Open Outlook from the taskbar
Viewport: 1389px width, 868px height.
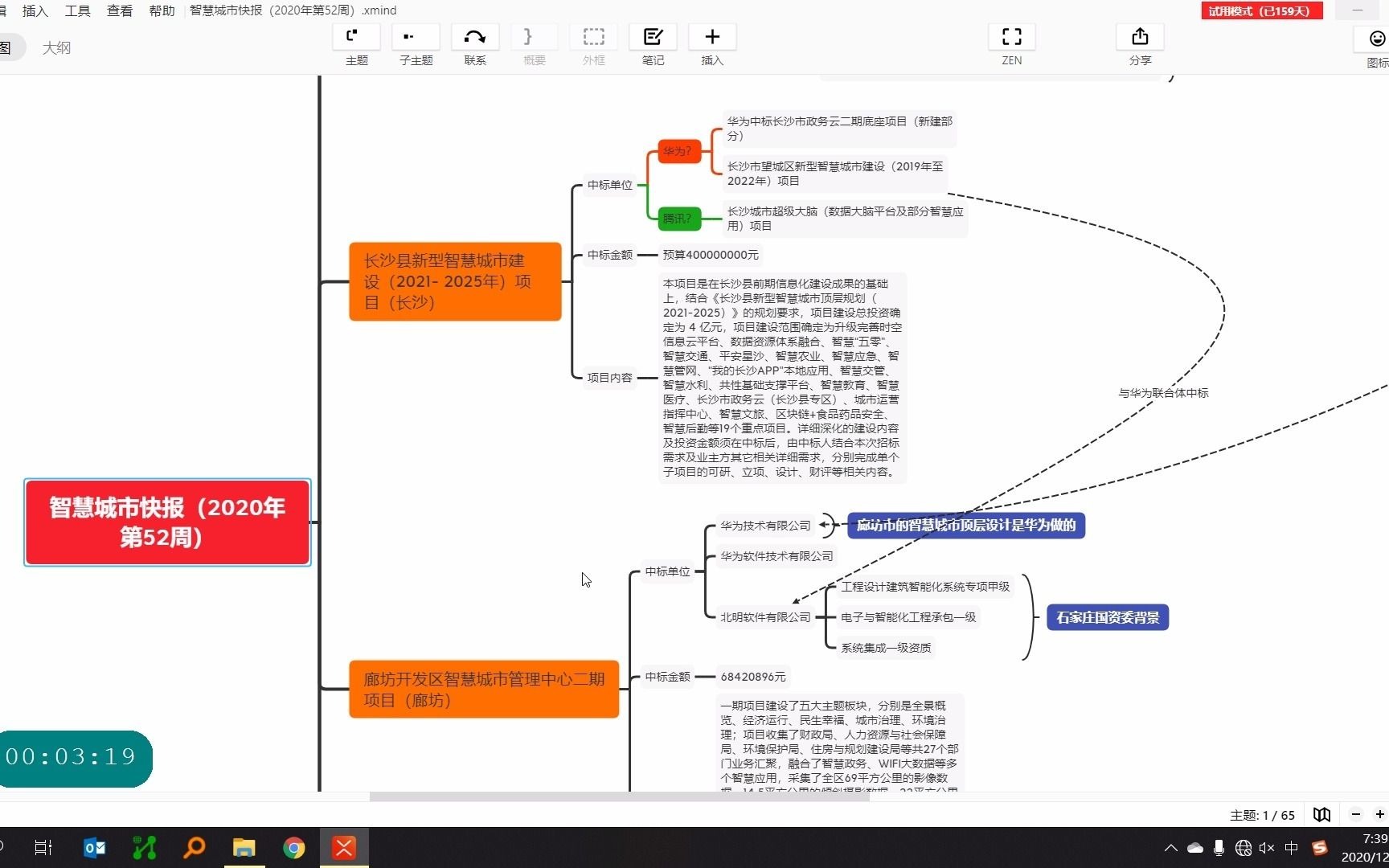pyautogui.click(x=95, y=847)
